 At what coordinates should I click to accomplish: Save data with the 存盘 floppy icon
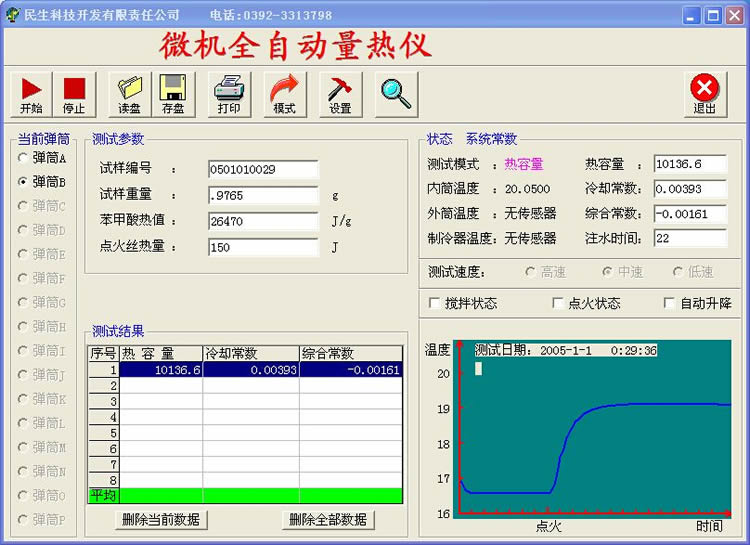tap(173, 94)
